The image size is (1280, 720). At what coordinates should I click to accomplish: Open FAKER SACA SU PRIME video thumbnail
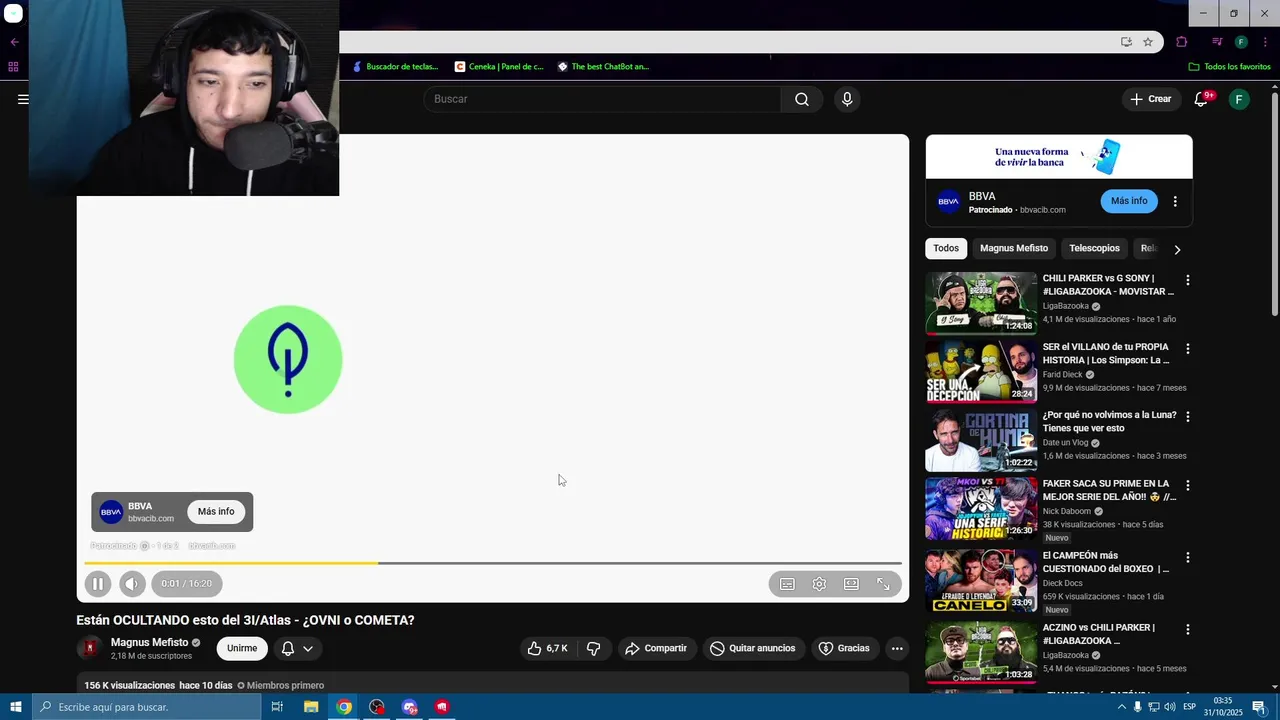click(981, 508)
